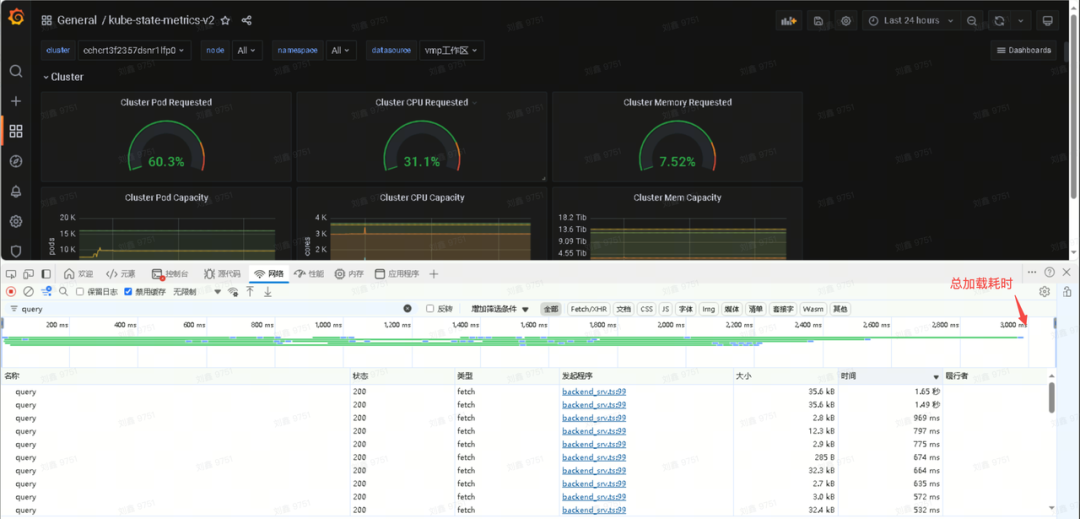Filter requests by Img type
The width and height of the screenshot is (1080, 519).
tap(708, 309)
